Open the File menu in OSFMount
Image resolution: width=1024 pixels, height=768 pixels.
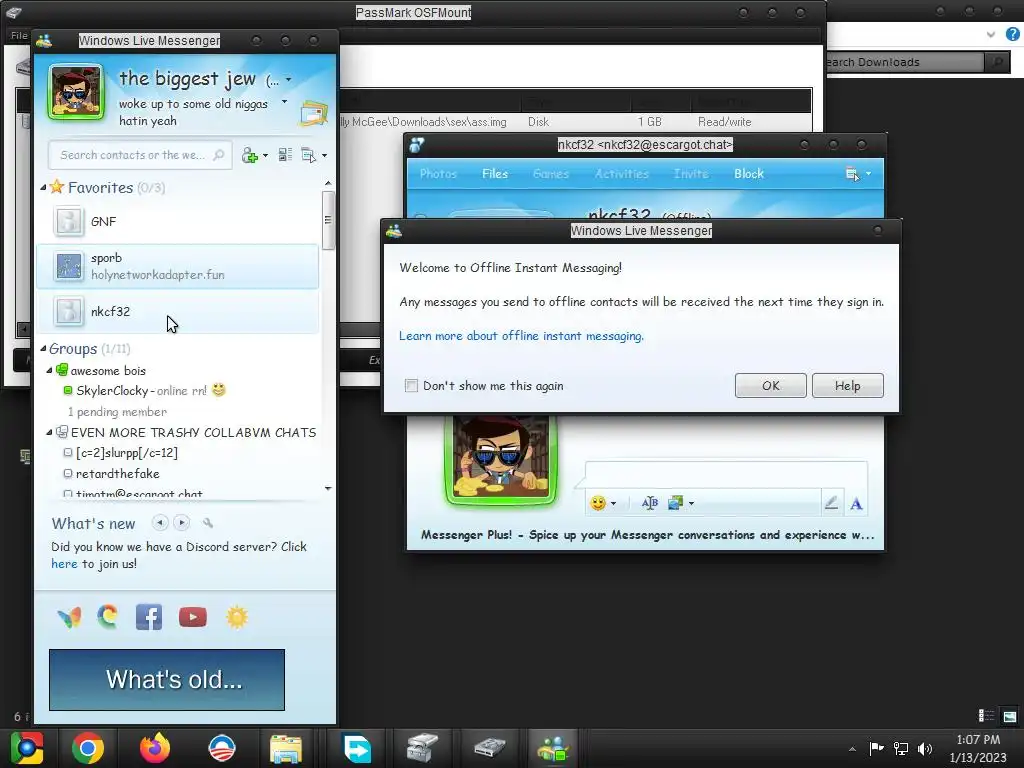pyautogui.click(x=19, y=35)
